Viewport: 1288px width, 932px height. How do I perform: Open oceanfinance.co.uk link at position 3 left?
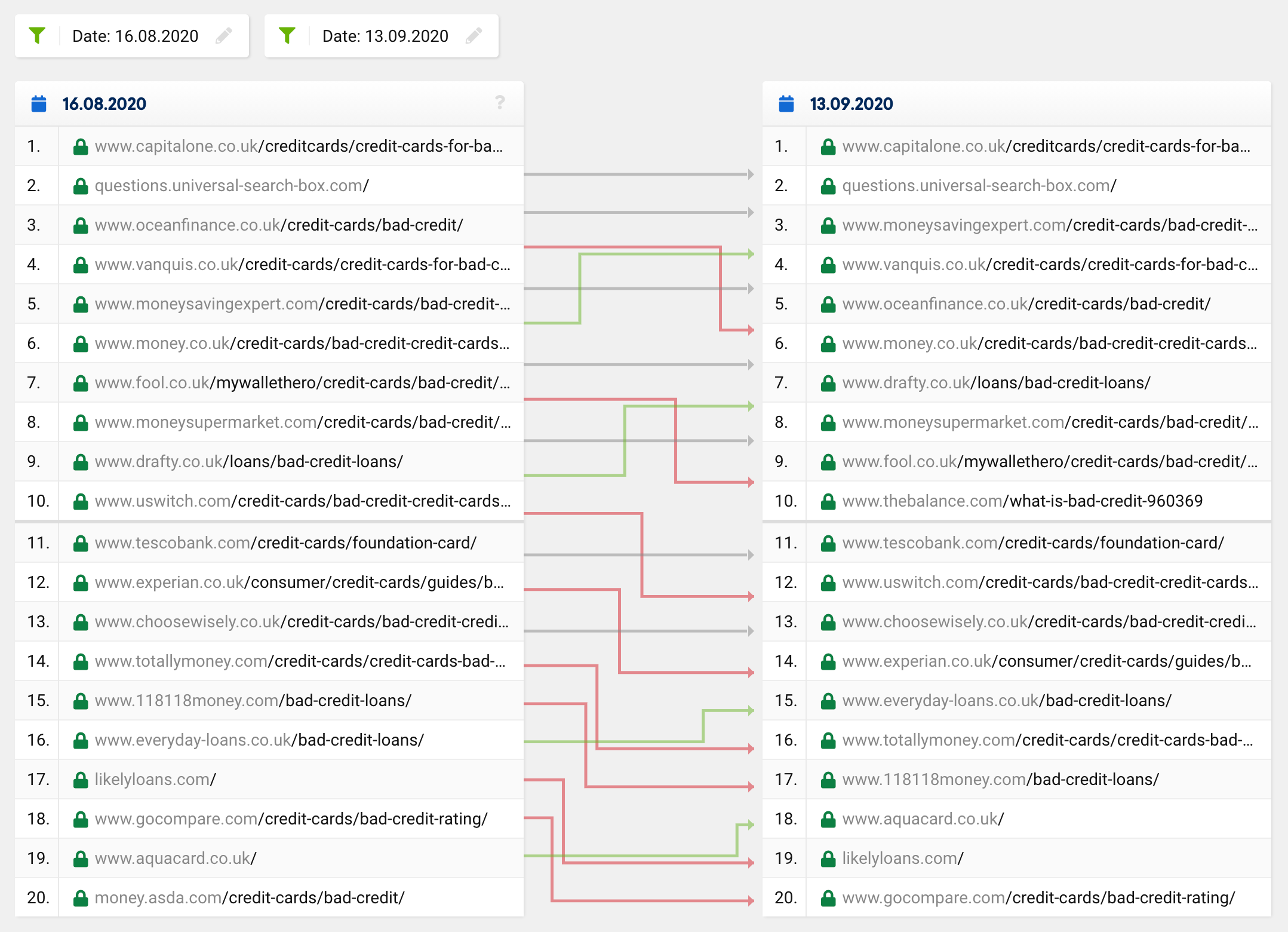[279, 225]
